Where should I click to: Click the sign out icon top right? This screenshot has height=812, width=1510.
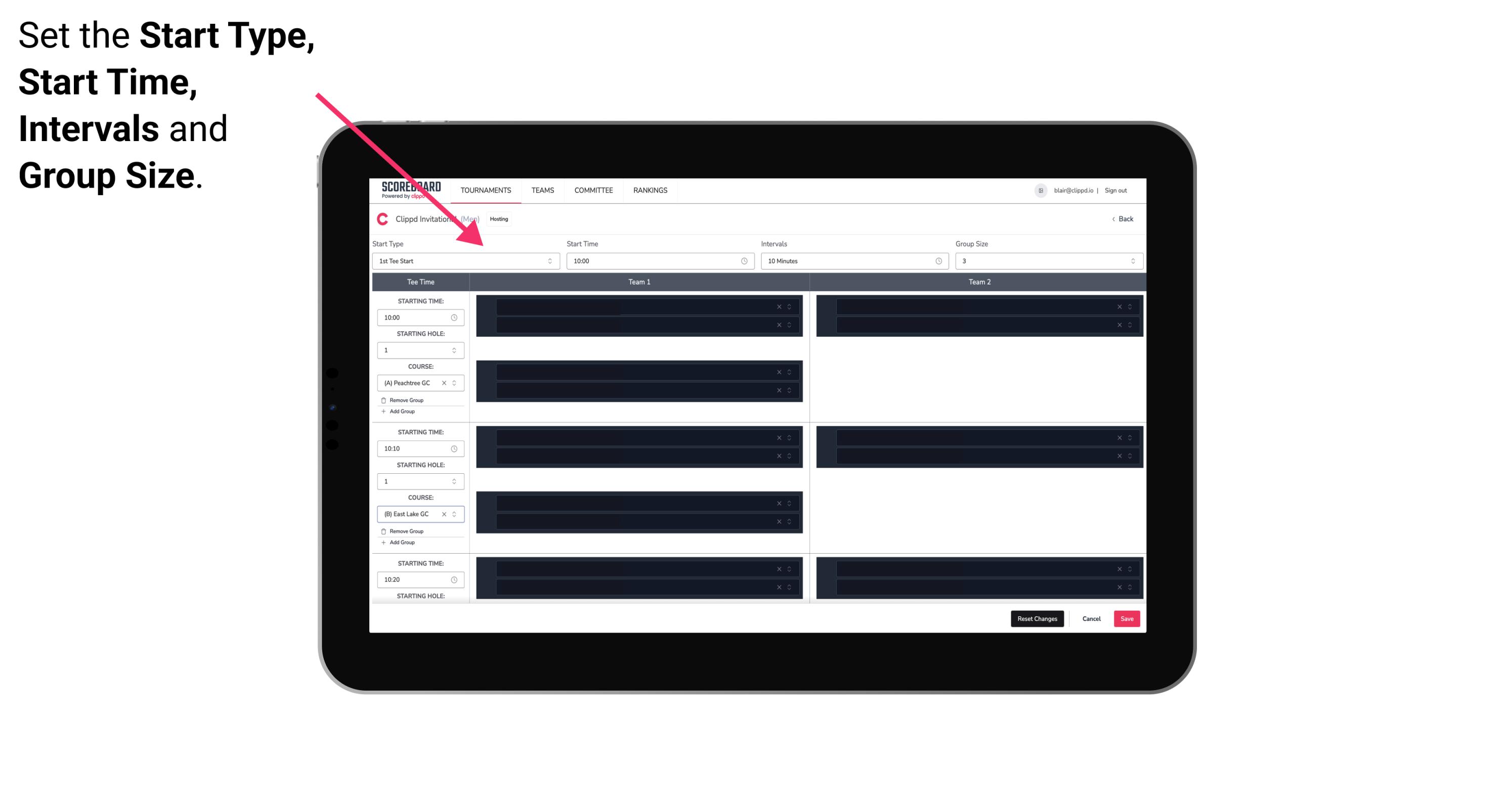tap(1121, 190)
